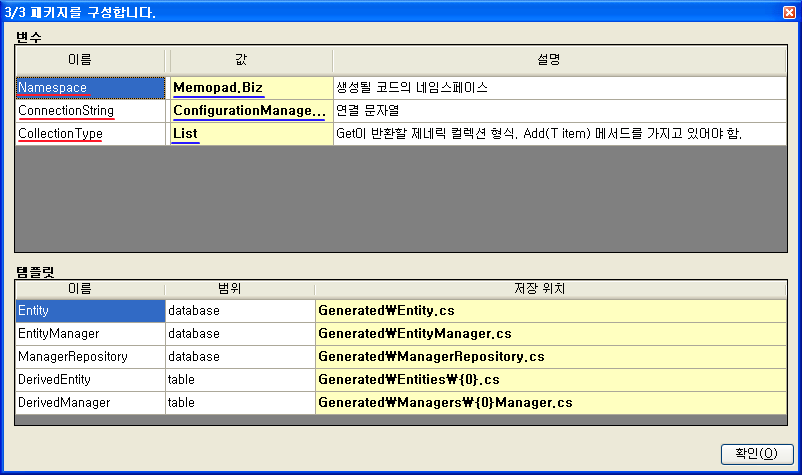The image size is (802, 475).
Task: Edit the Memopad.Biz namespace value
Action: [251, 88]
